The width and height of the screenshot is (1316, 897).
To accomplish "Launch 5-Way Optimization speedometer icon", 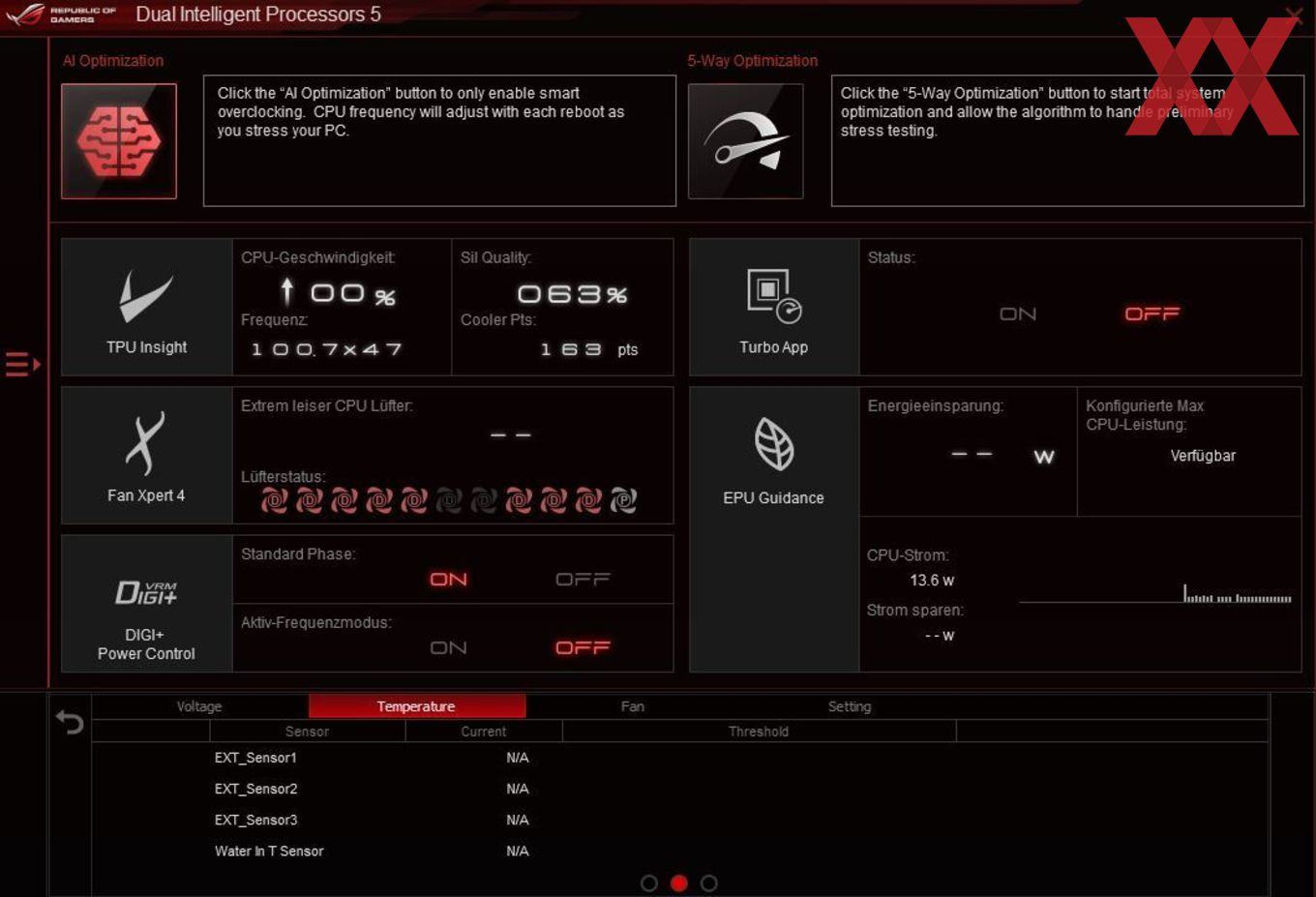I will [745, 141].
